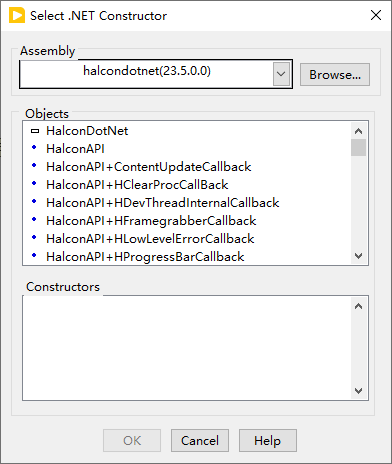Click blue bullet next to HalconAPI
Viewport: 392px width, 464px height.
point(34,147)
